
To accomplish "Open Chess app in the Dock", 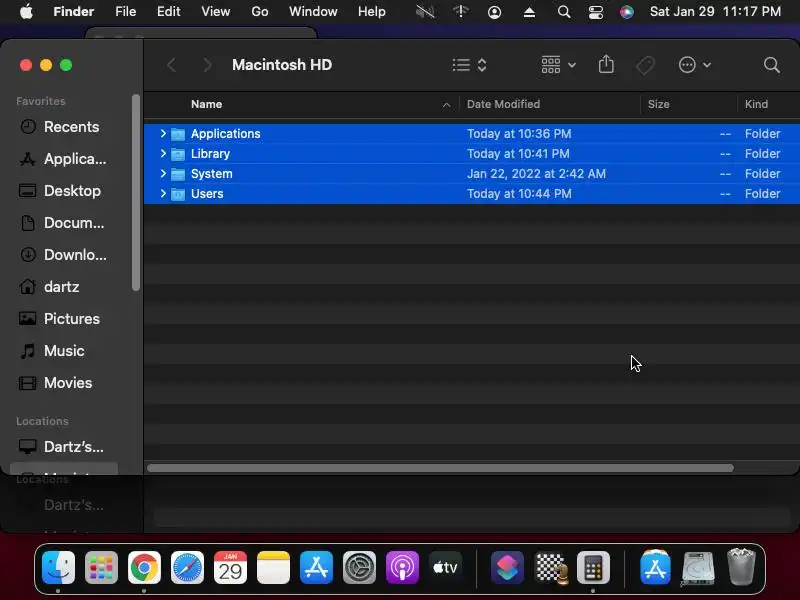I will [x=551, y=567].
